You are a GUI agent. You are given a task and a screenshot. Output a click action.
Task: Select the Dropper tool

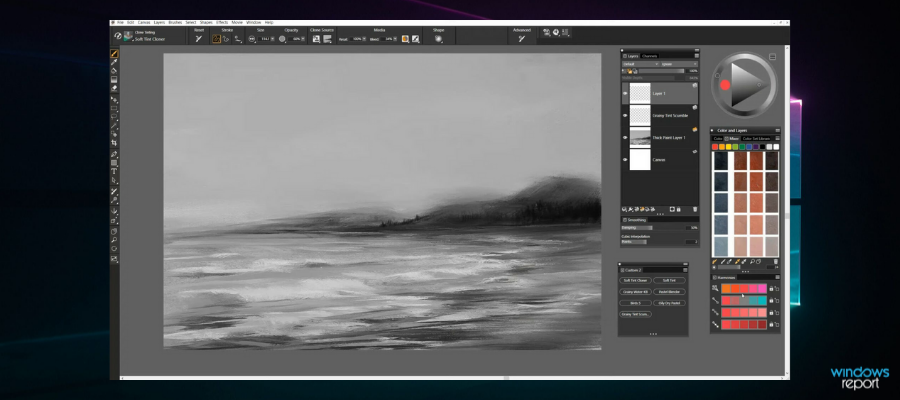point(114,61)
